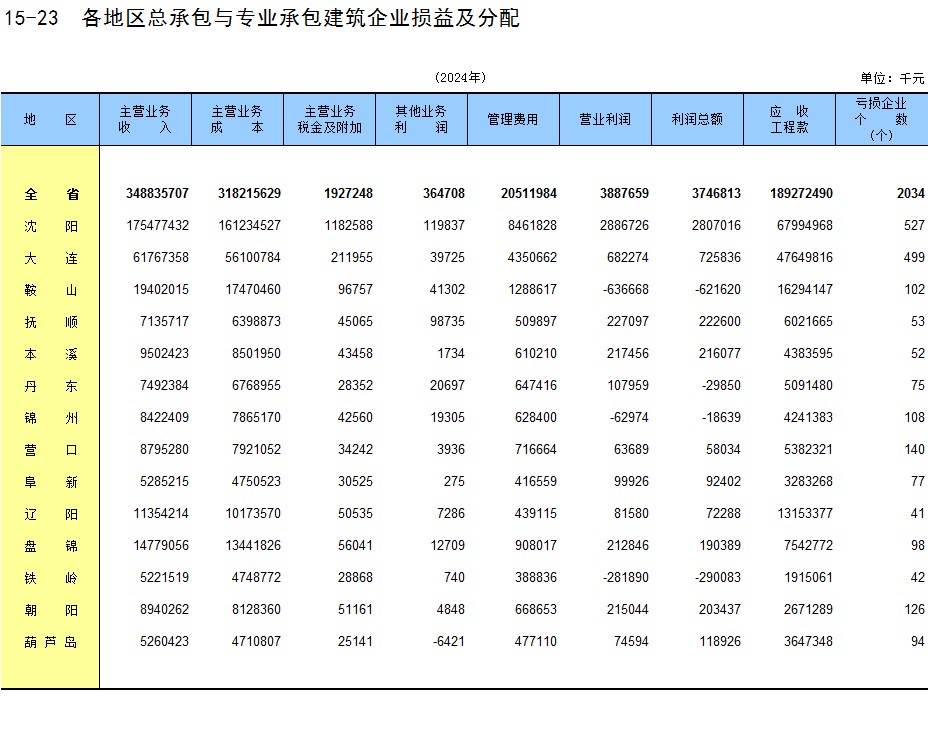
Task: Click the 主营业务收入 column header
Action: 145,119
